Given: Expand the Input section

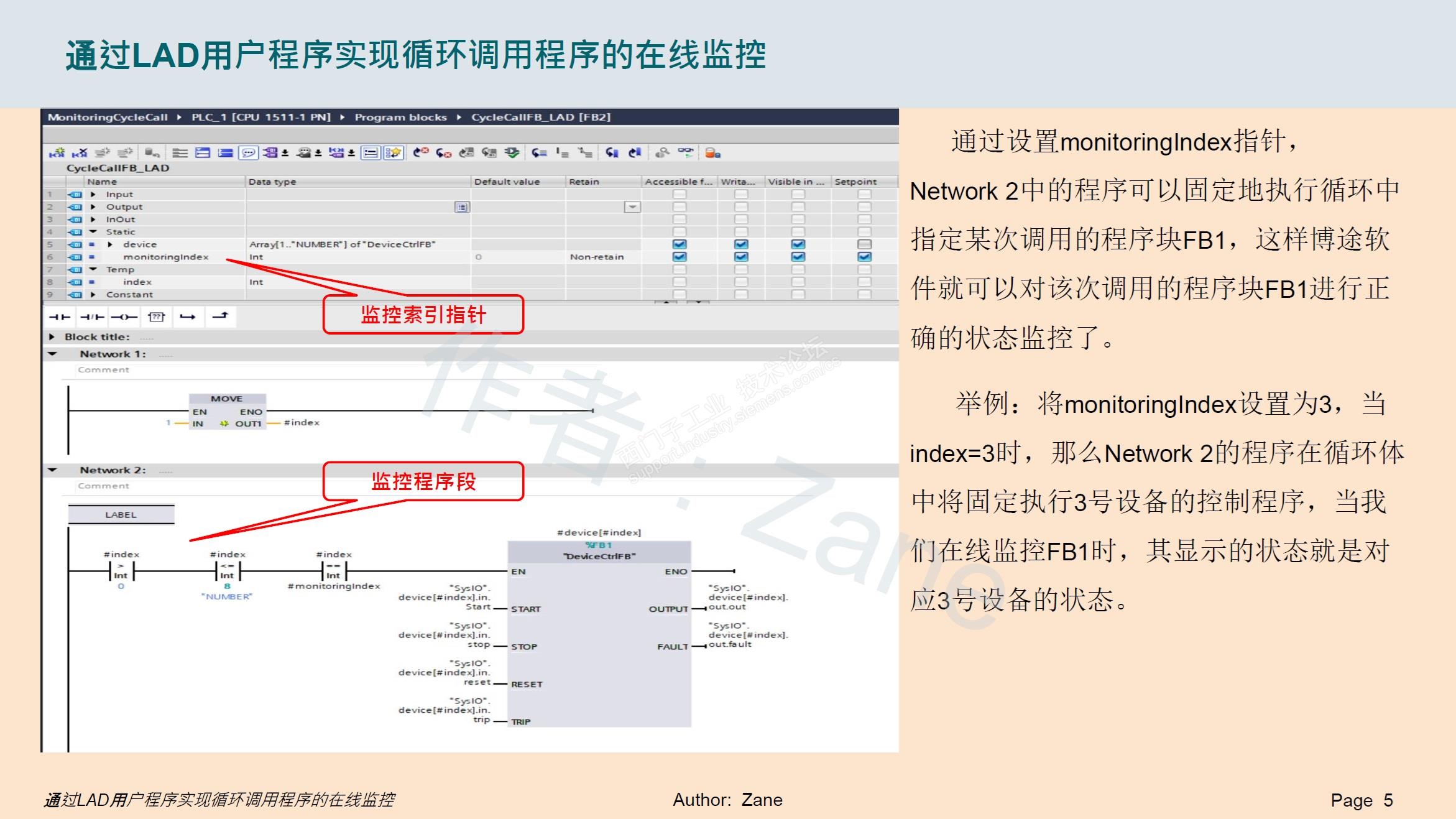Looking at the screenshot, I should coord(93,194).
